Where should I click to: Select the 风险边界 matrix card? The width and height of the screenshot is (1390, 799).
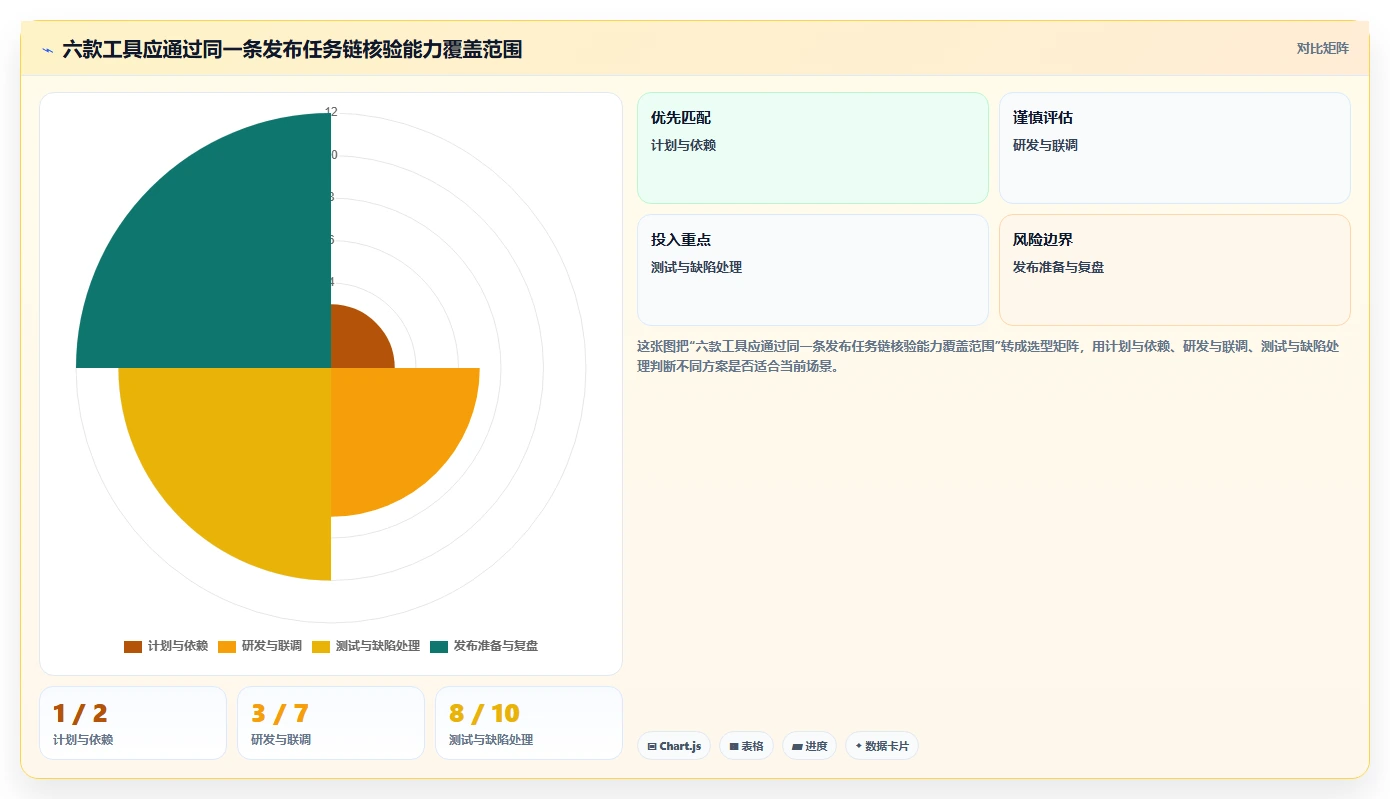click(1175, 270)
